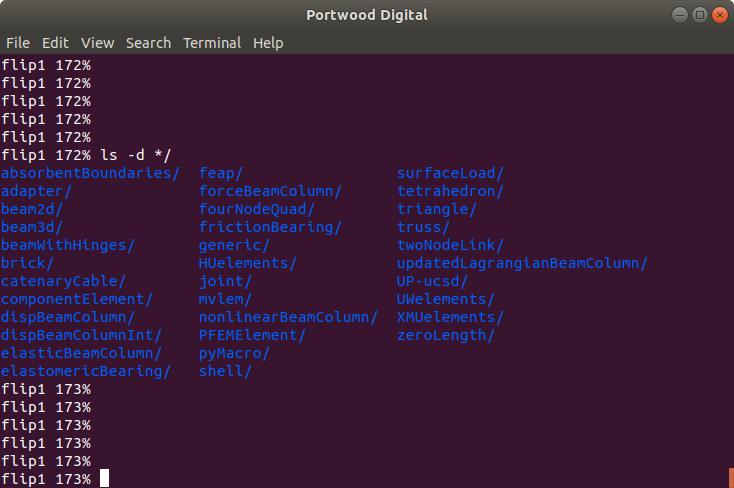Image resolution: width=734 pixels, height=488 pixels.
Task: Open the Edit menu
Action: (55, 43)
